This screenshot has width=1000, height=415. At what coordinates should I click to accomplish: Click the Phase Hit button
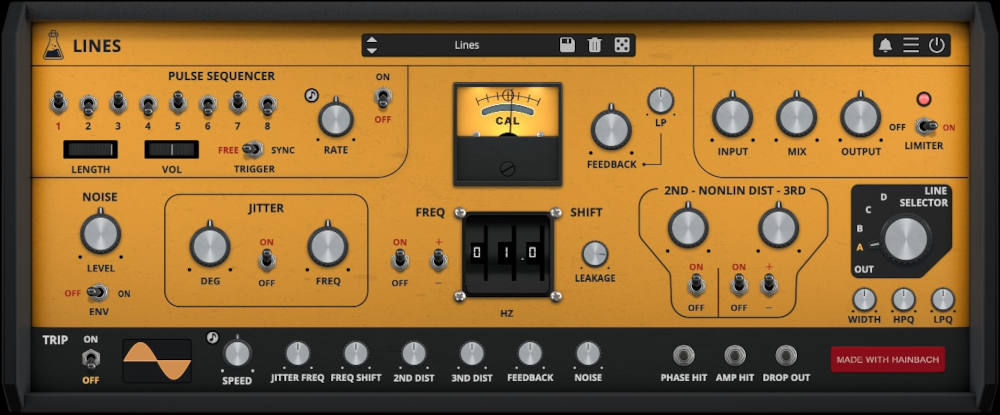point(684,355)
